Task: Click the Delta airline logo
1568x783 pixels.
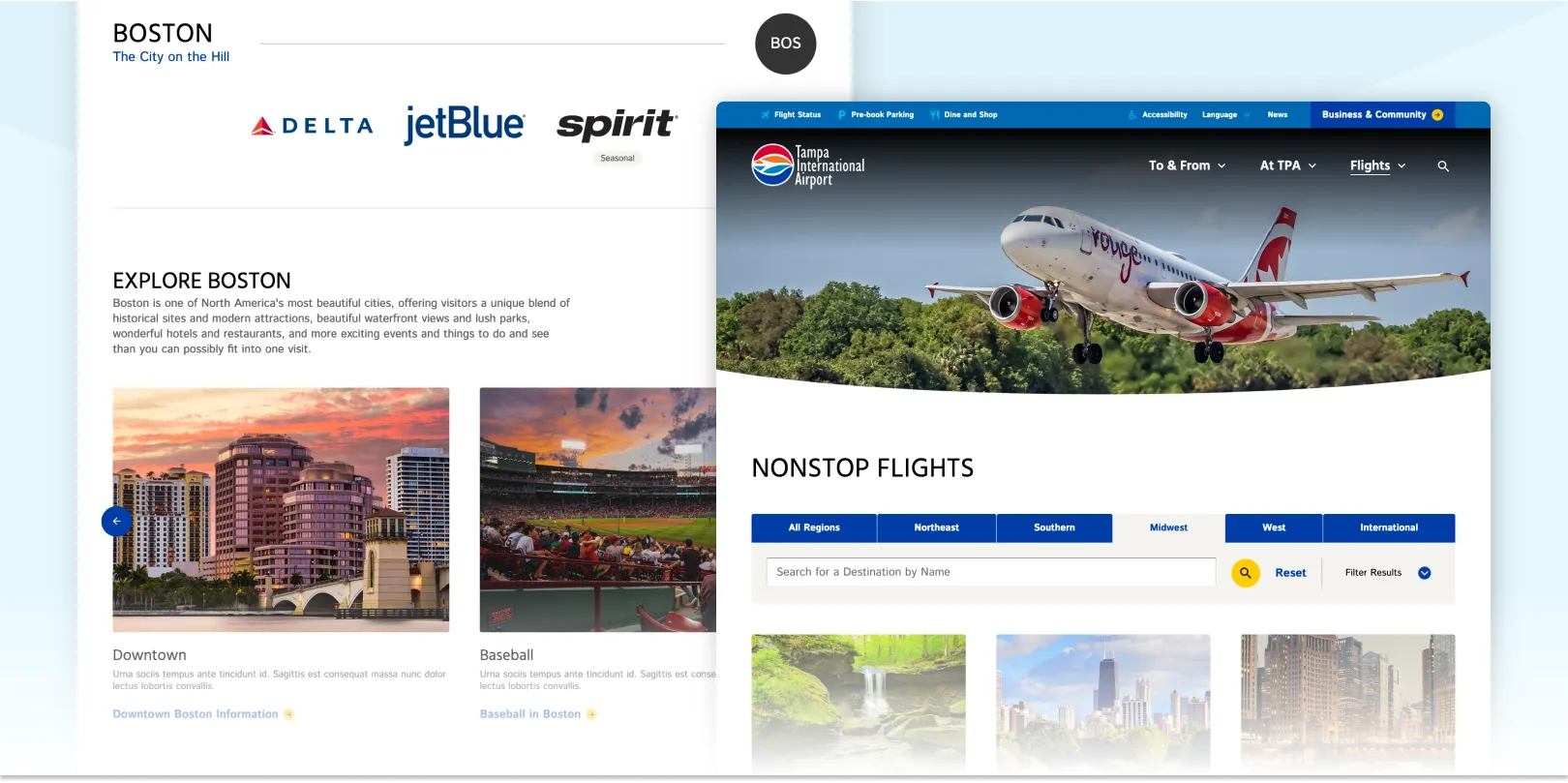Action: [x=312, y=126]
